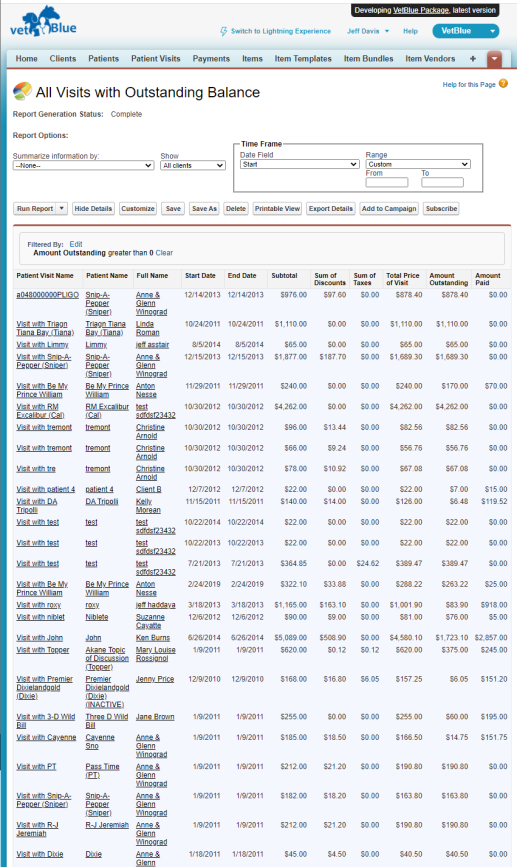517x867 pixels.
Task: Go to the Item Bundles tab
Action: click(x=368, y=59)
